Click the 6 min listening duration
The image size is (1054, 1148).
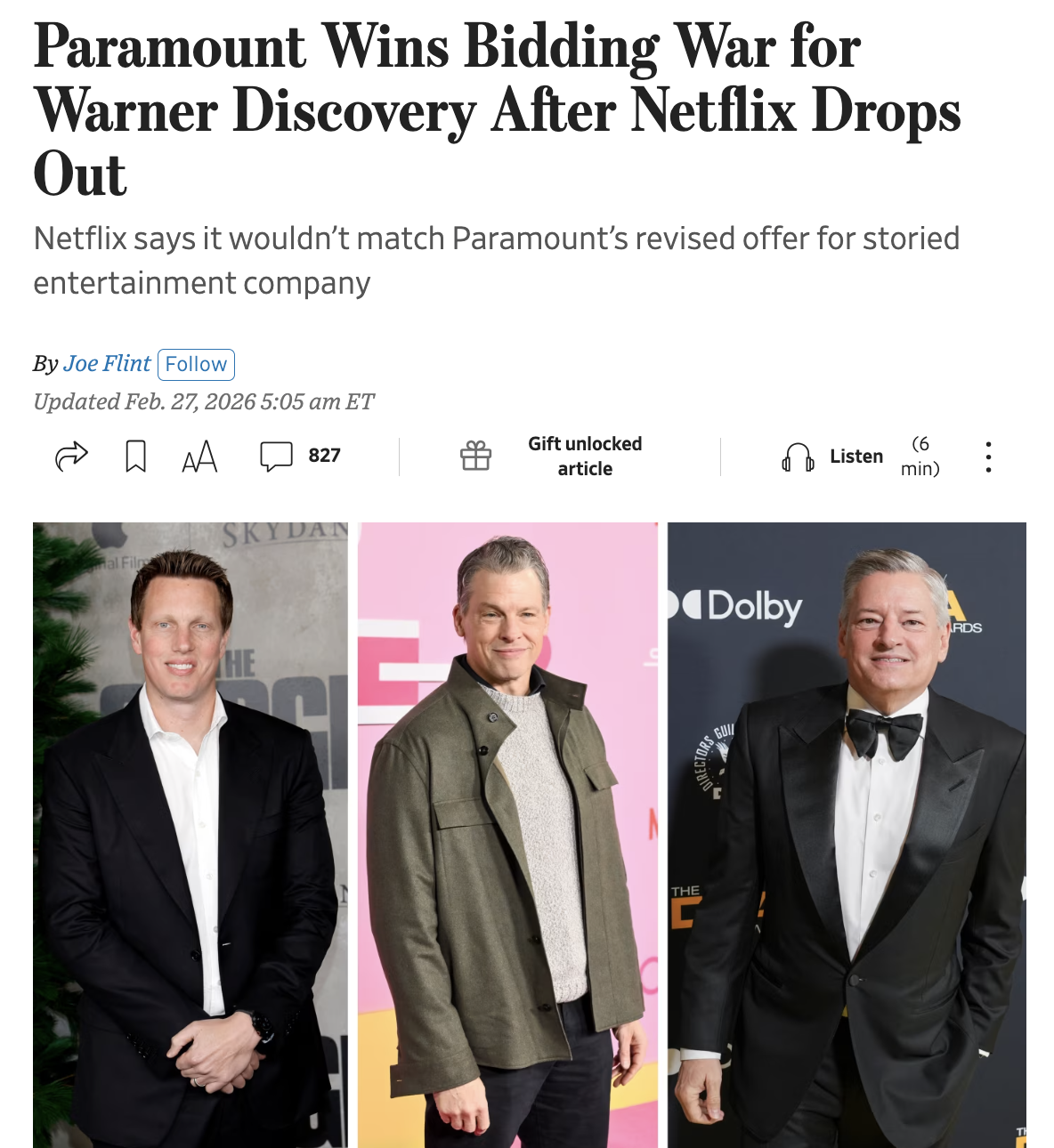920,457
